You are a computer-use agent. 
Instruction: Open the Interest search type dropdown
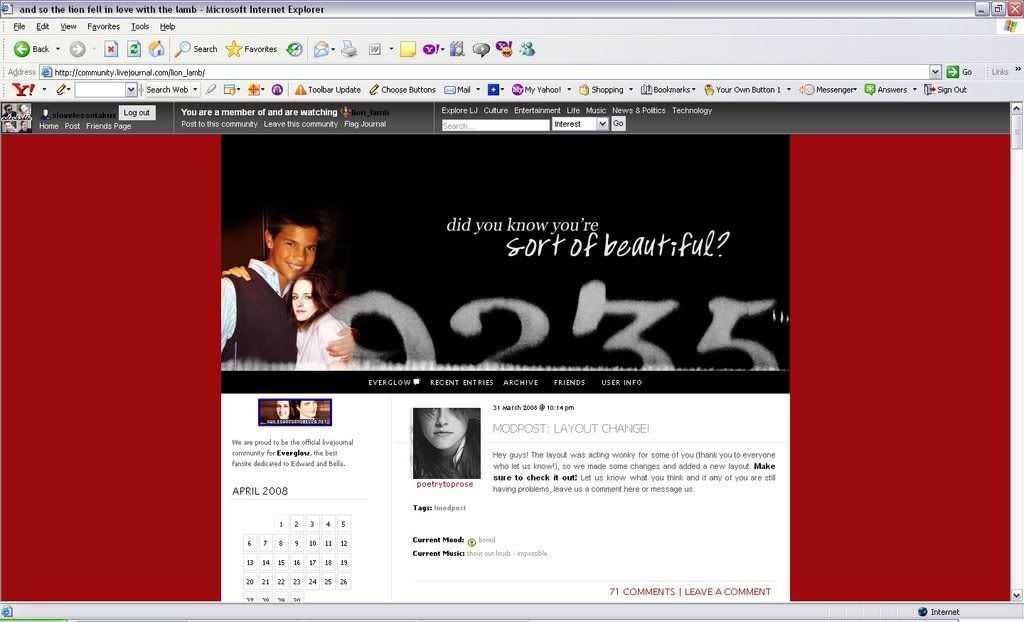[580, 123]
